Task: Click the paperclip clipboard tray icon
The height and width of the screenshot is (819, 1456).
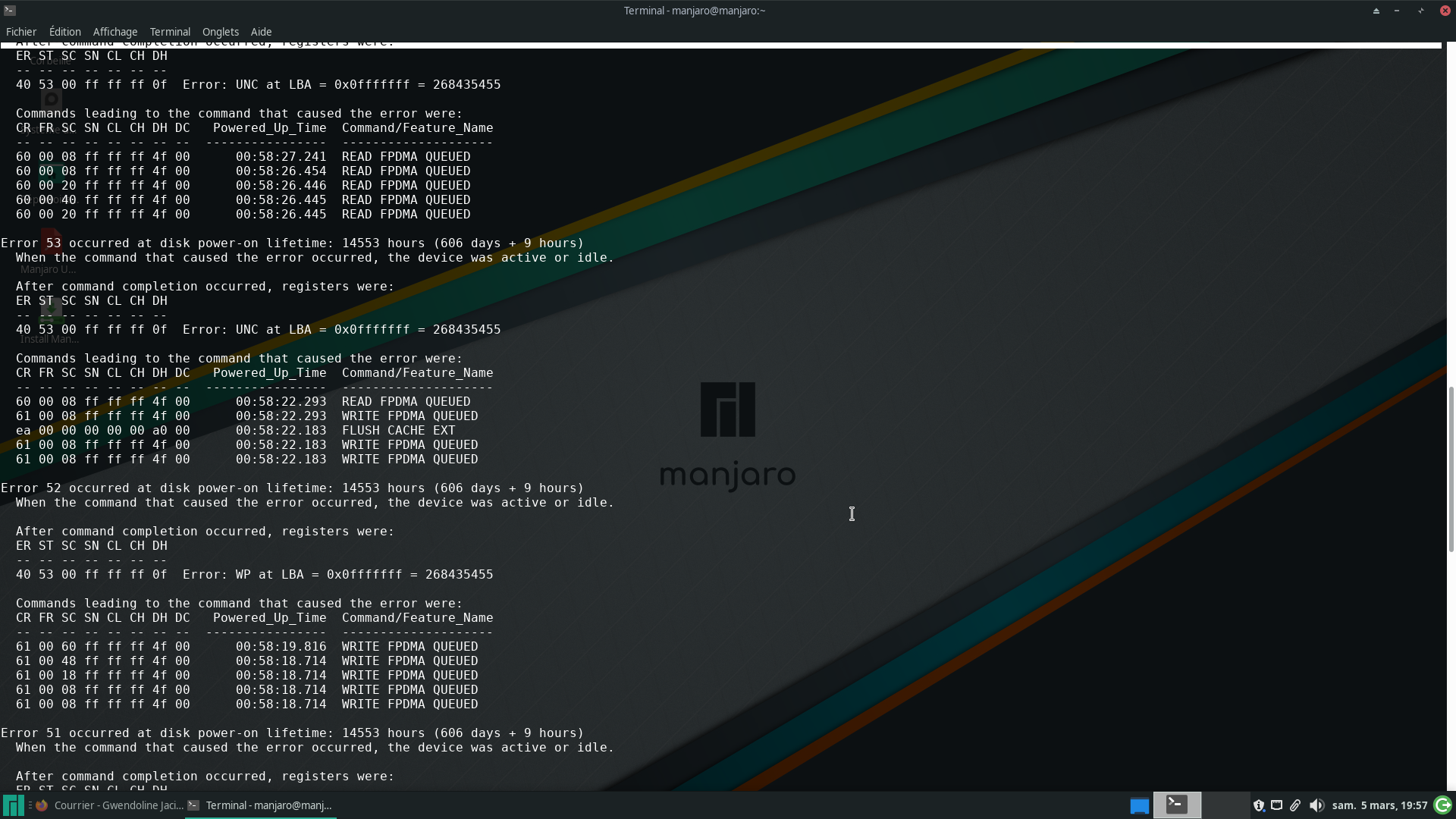Action: click(1295, 805)
